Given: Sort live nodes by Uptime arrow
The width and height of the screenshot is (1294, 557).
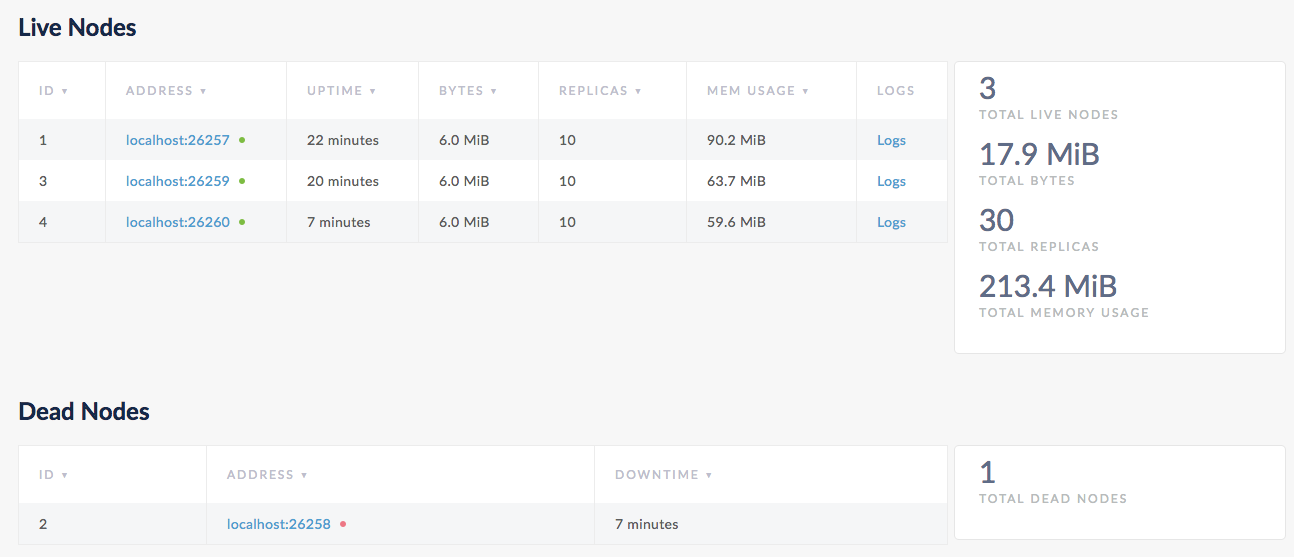Looking at the screenshot, I should pyautogui.click(x=373, y=91).
